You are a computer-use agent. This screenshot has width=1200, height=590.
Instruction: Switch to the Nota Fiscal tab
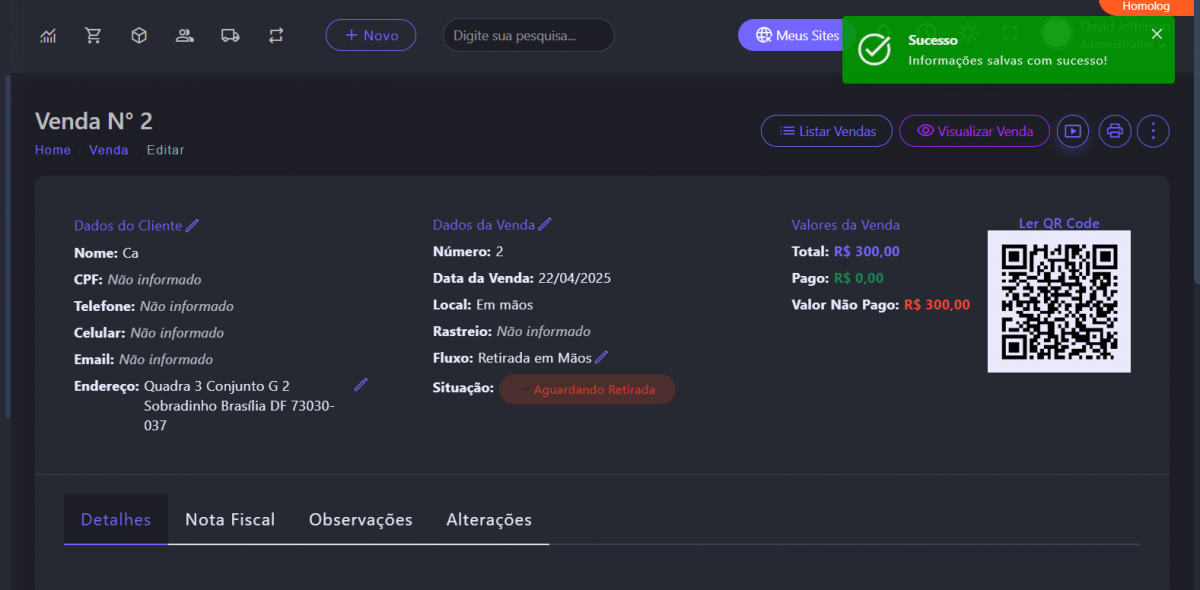point(230,520)
